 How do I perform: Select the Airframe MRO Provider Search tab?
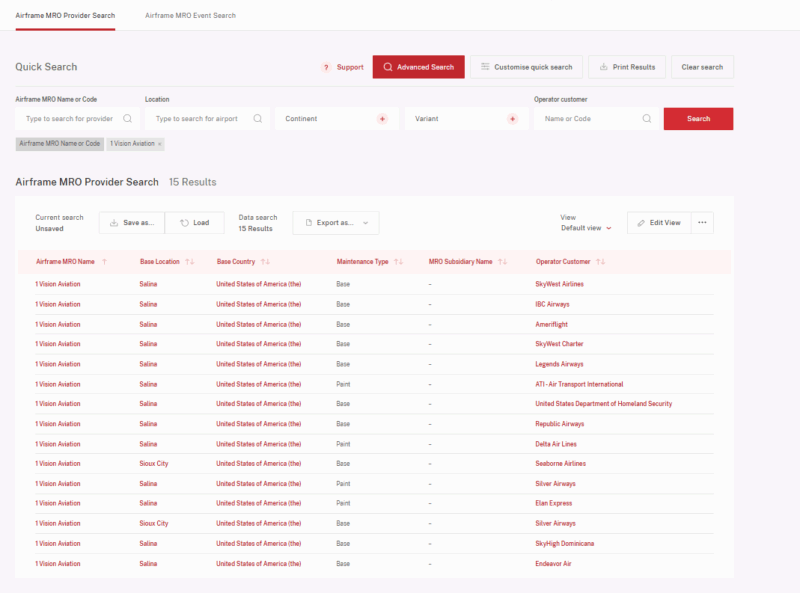tap(65, 16)
